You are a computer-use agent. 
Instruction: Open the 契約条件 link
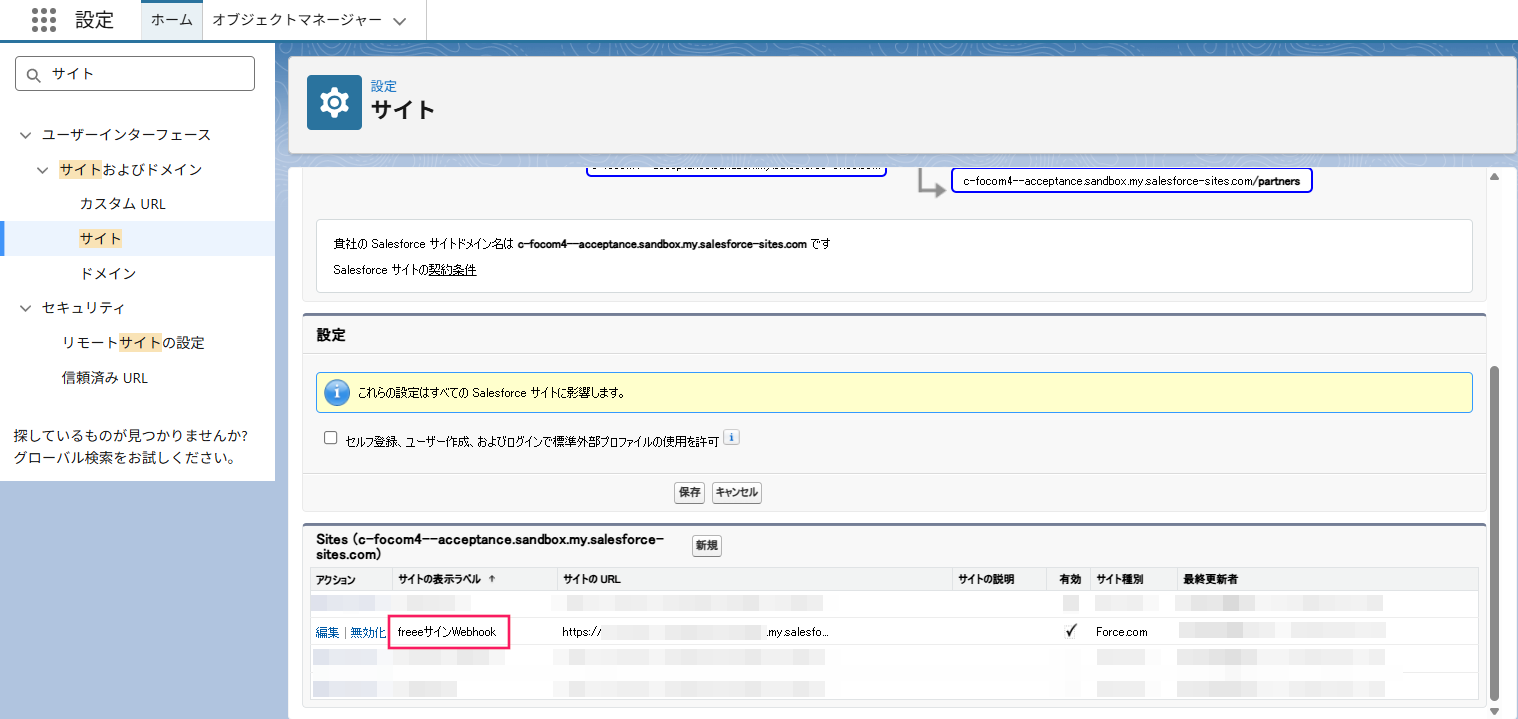tap(452, 270)
